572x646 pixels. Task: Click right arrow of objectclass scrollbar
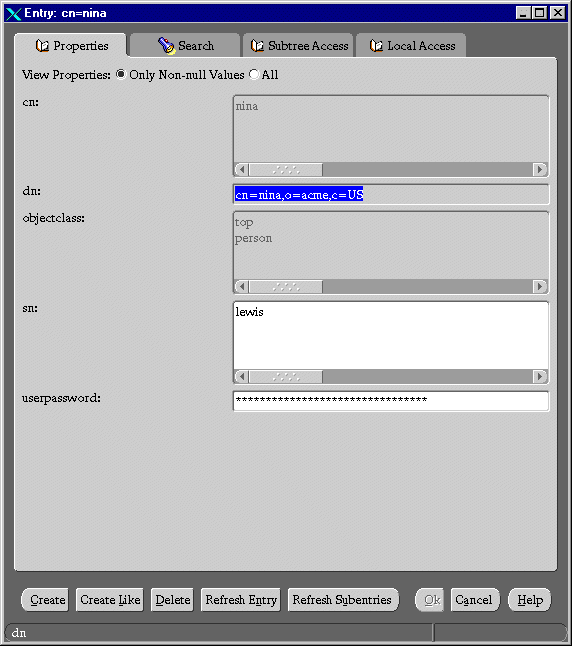(539, 286)
